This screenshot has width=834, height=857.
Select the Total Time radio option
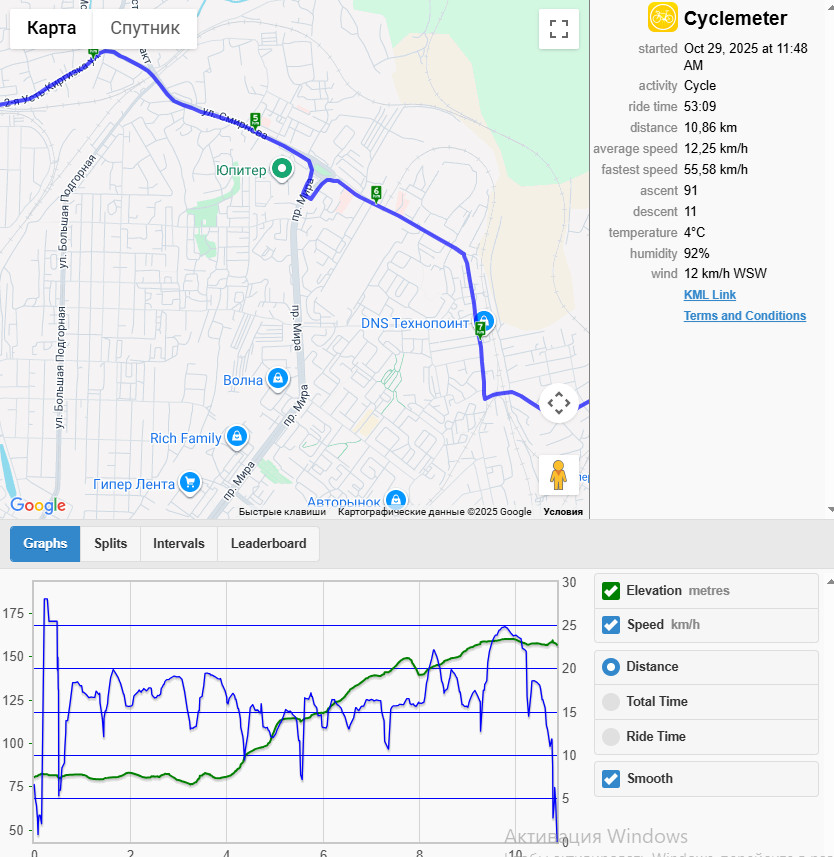(x=610, y=702)
